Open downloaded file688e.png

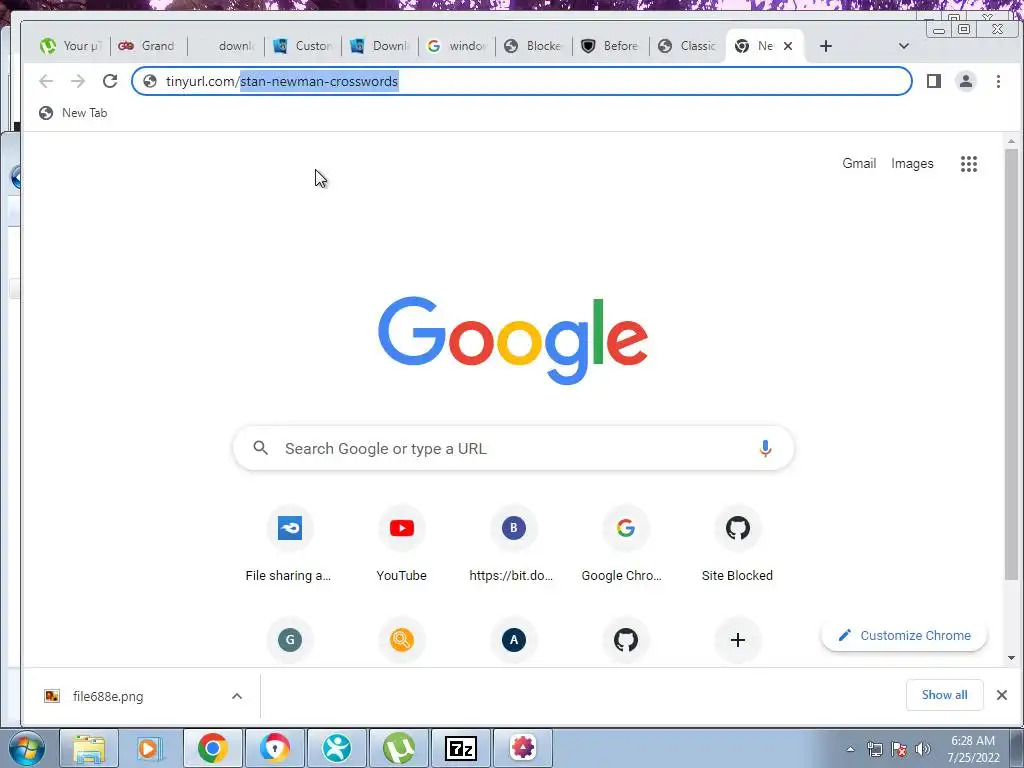[108, 696]
